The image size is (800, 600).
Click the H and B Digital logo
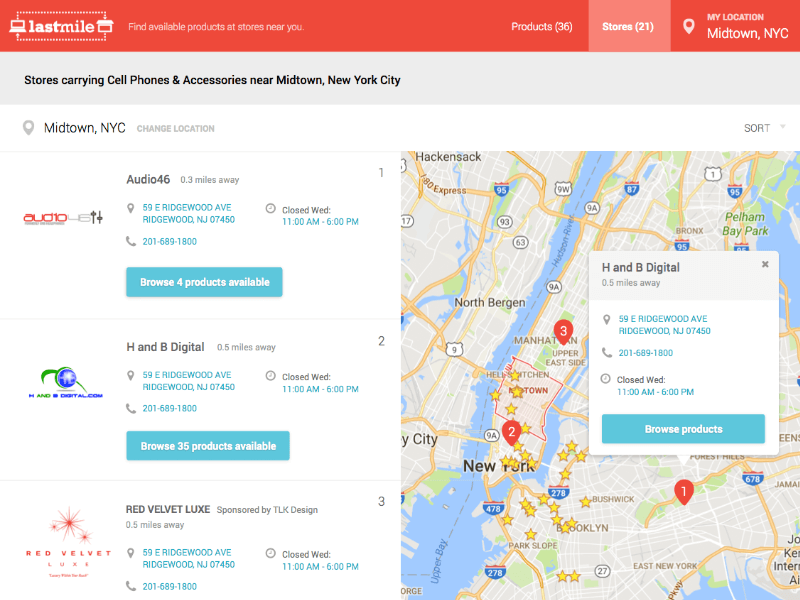tap(66, 383)
